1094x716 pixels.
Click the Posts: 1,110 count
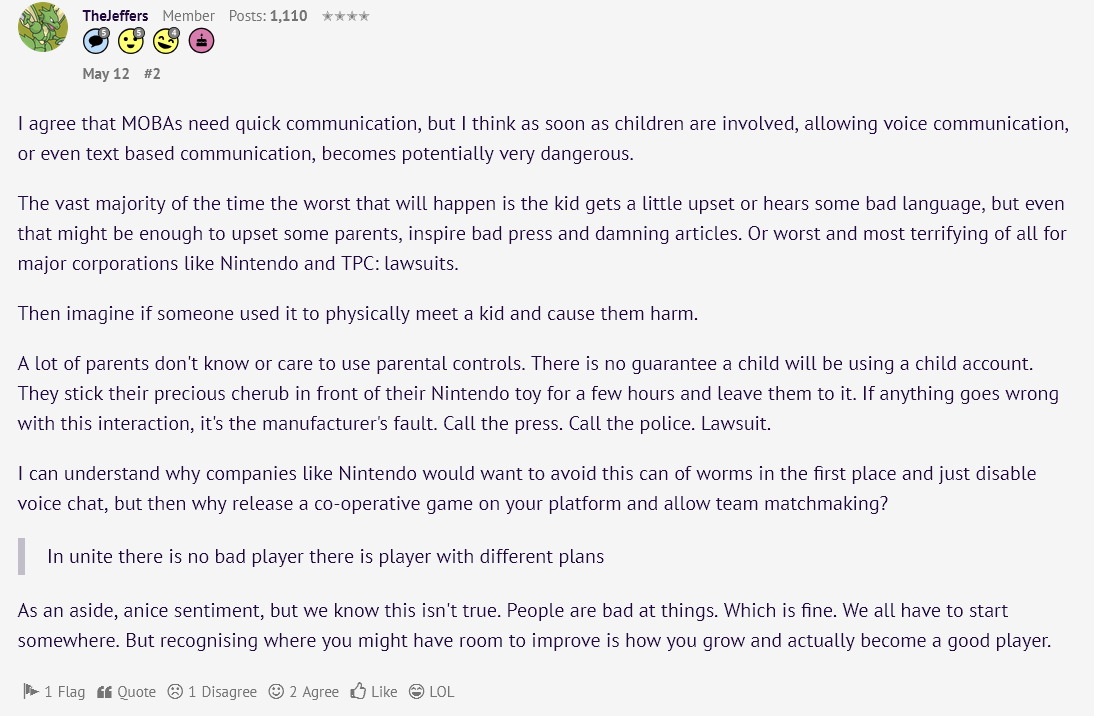point(268,15)
